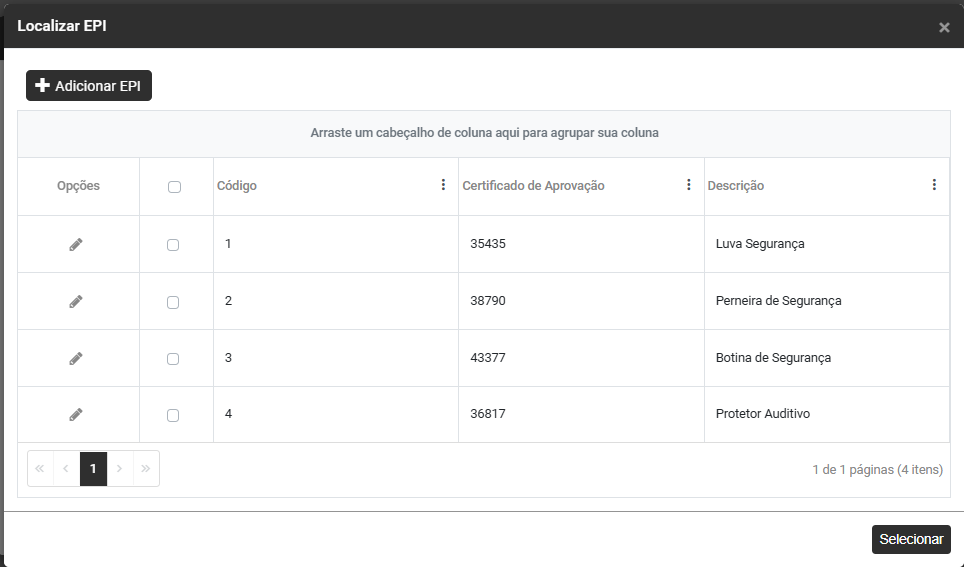Open Código column options menu
This screenshot has height=567, width=964.
pyautogui.click(x=443, y=185)
